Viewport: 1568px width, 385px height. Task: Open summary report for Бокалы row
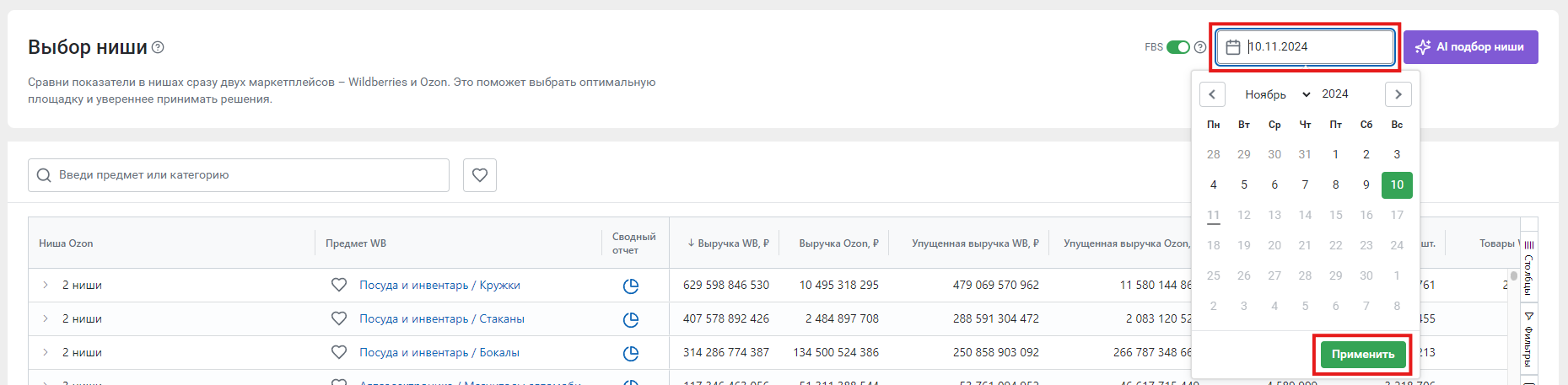click(630, 353)
